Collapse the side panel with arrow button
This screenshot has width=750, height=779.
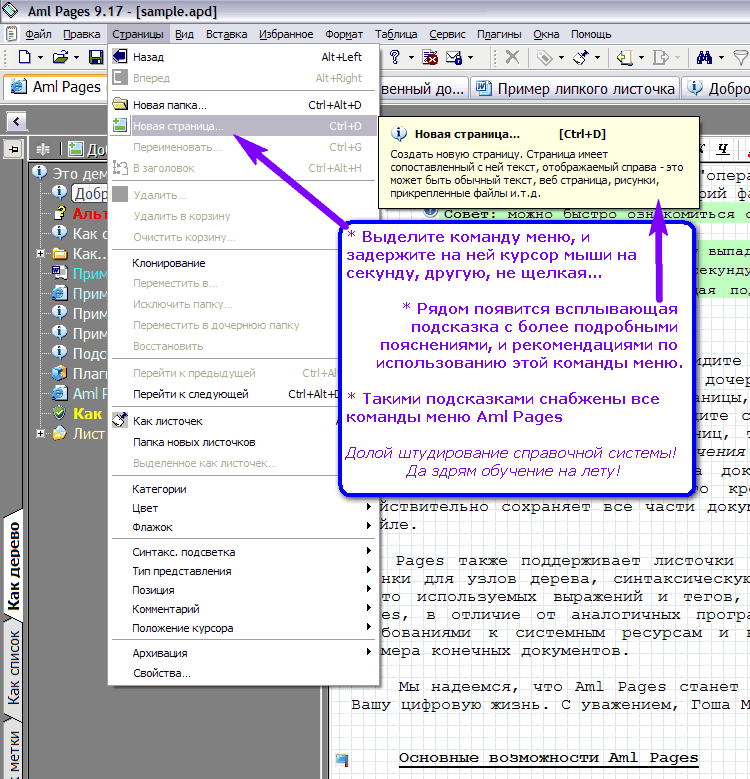tap(16, 121)
